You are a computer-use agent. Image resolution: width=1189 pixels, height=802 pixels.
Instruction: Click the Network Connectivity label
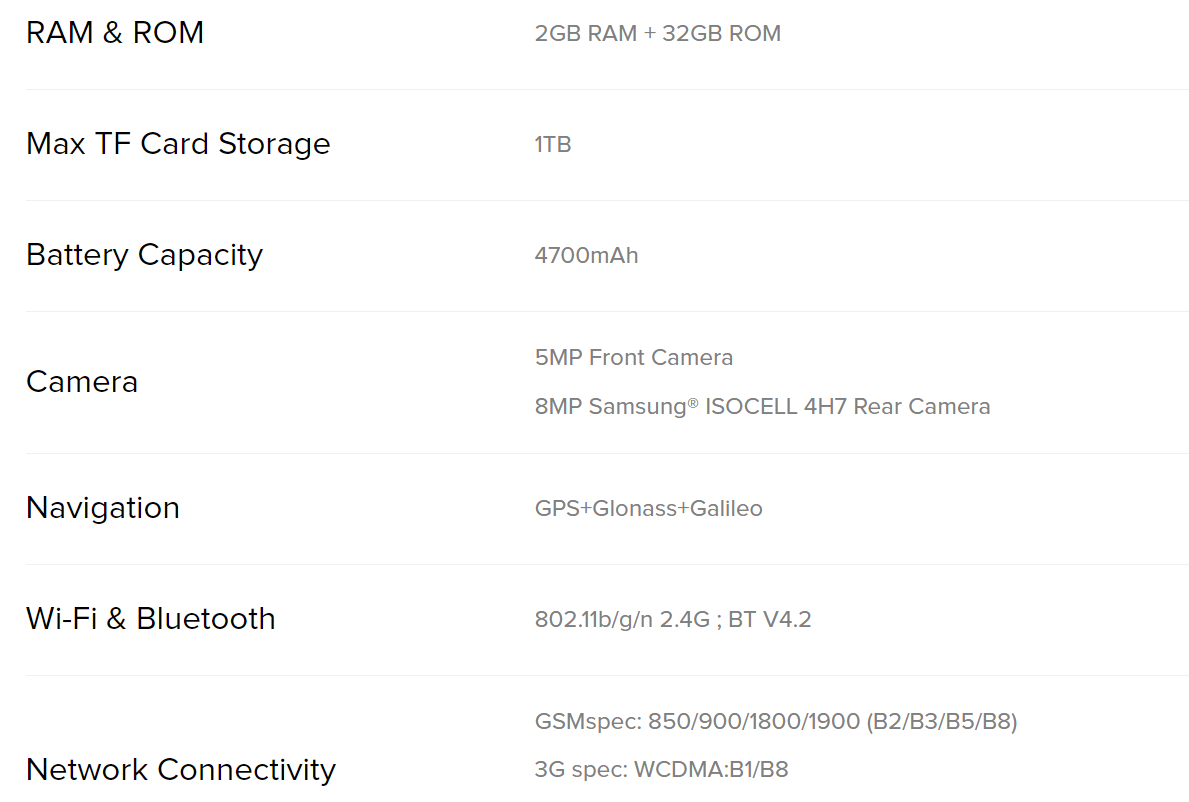(x=180, y=769)
